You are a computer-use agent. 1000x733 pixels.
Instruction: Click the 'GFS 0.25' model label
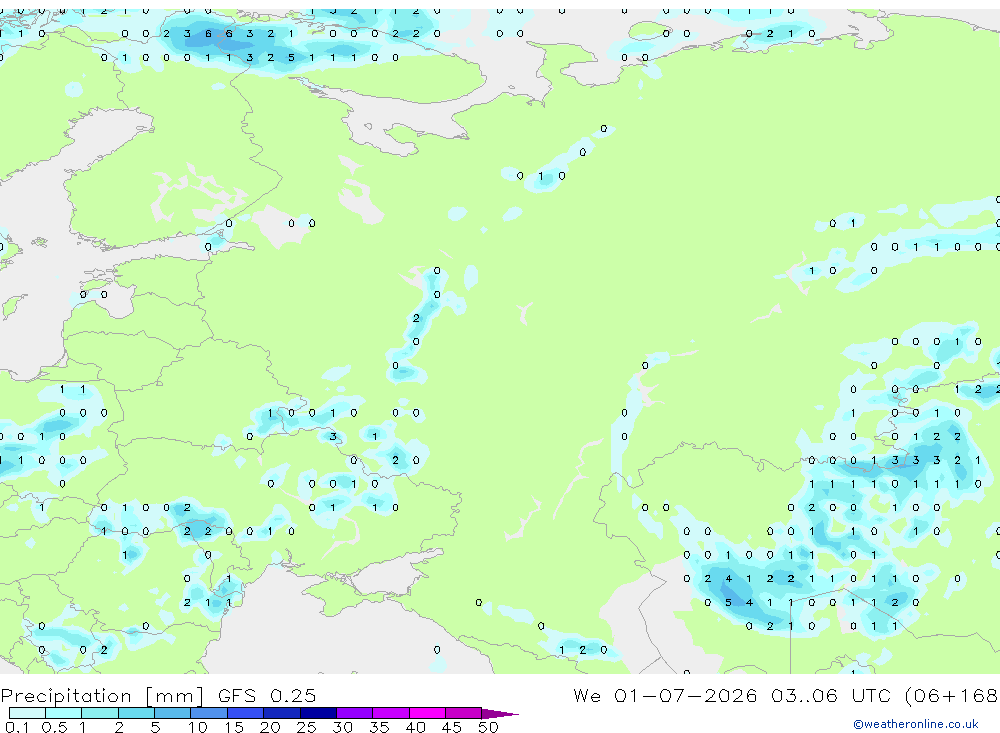coord(267,695)
